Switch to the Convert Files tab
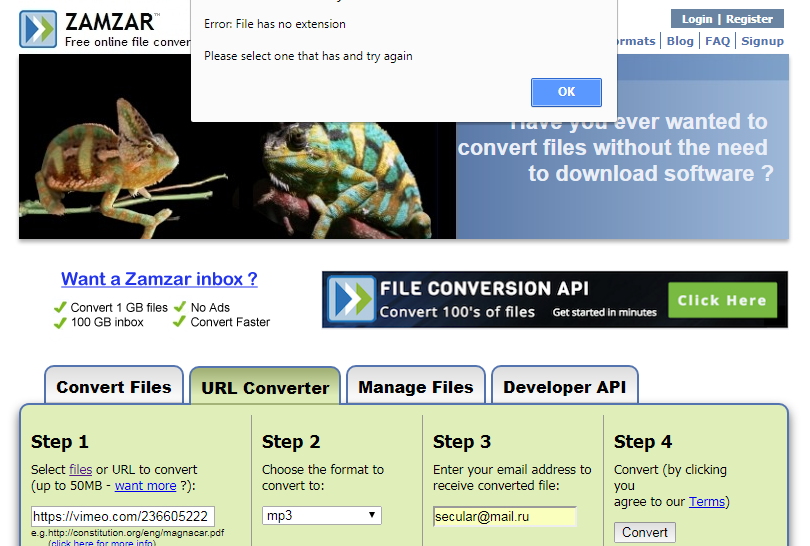The height and width of the screenshot is (546, 810). [x=114, y=387]
